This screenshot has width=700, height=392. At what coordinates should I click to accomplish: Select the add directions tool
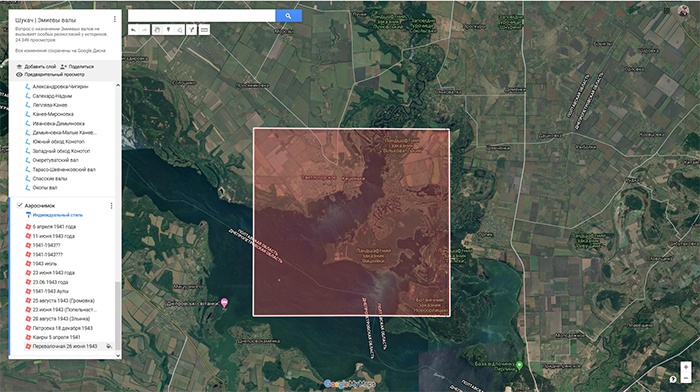(x=191, y=30)
